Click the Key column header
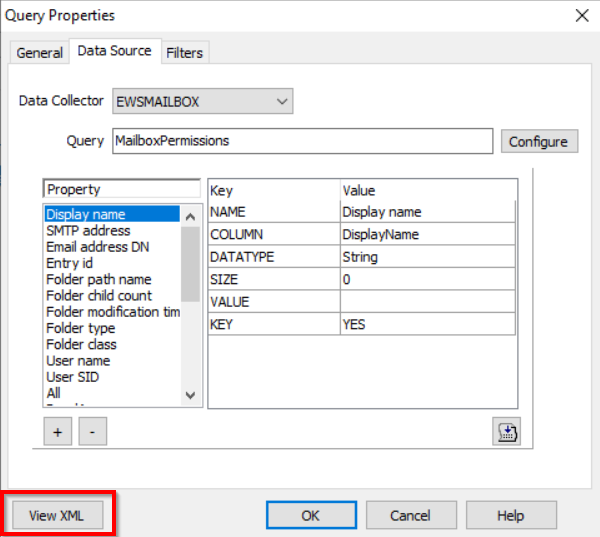 coord(274,190)
